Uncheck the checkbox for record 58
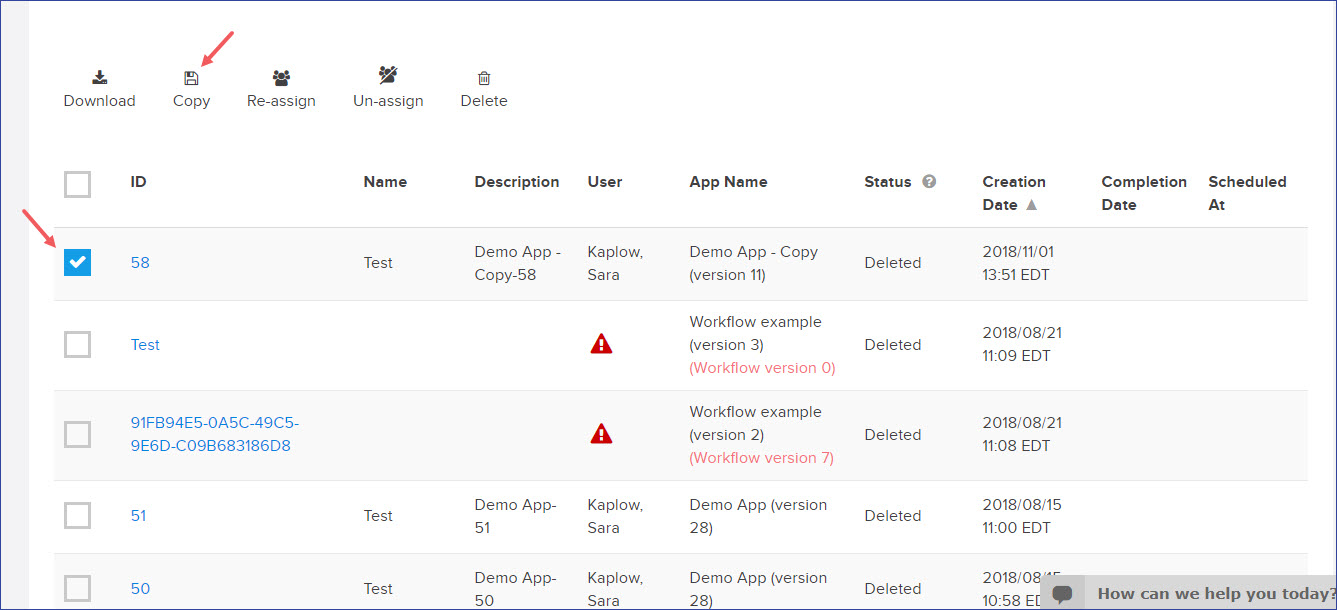Image resolution: width=1337 pixels, height=610 pixels. 77,262
